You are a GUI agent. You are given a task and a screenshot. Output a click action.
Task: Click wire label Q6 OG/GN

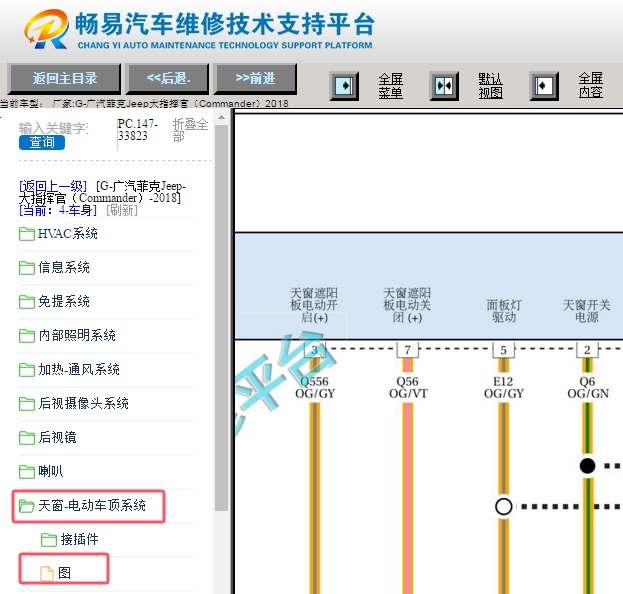(588, 387)
